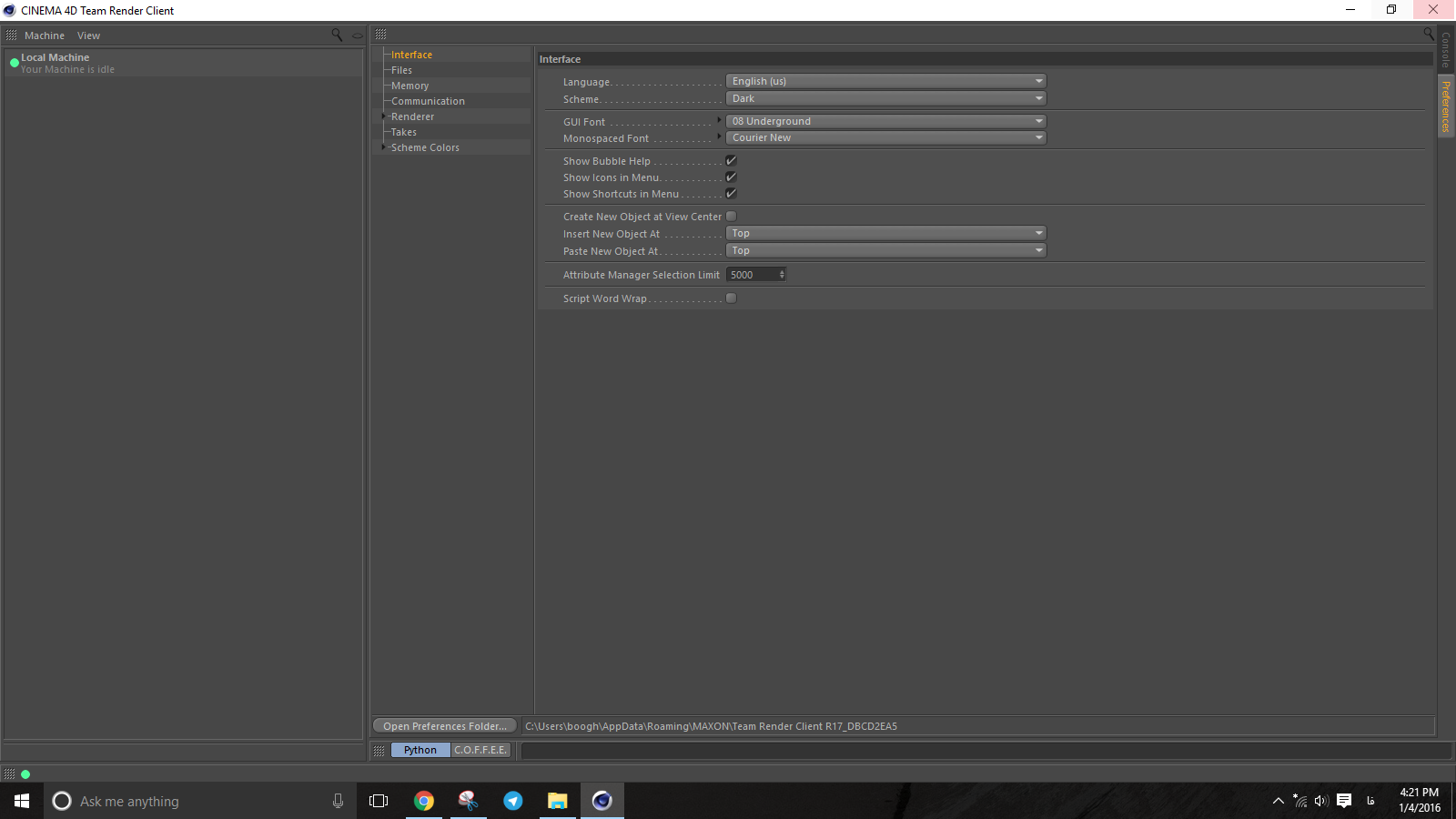Click the Cinema 4D taskbar icon
This screenshot has height=819, width=1456.
coord(602,801)
